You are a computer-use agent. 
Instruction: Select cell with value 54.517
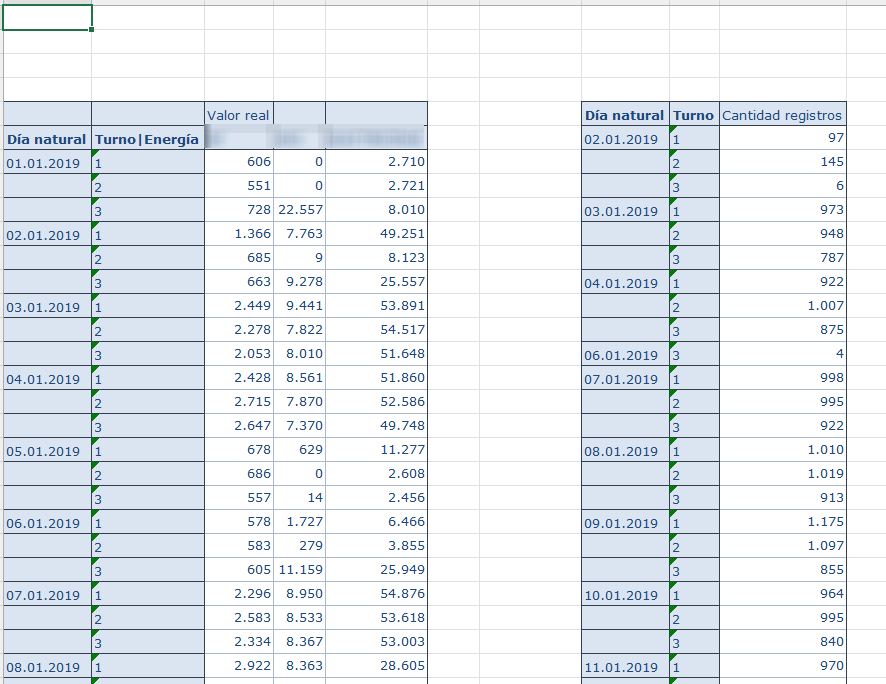point(376,329)
